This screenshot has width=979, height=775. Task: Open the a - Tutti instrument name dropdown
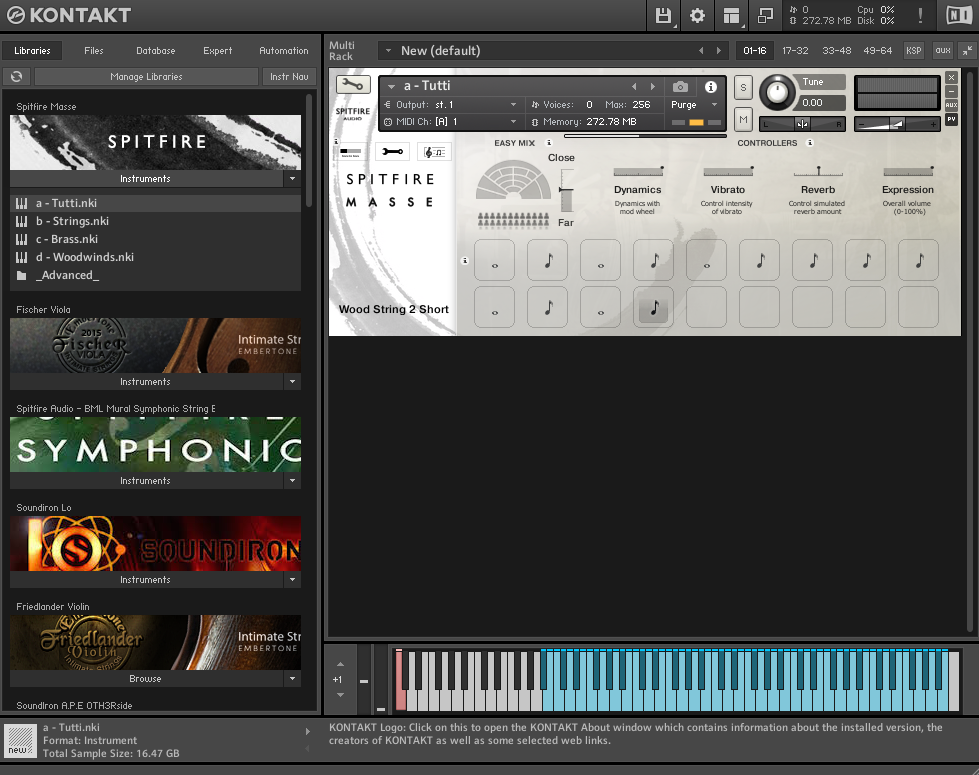[x=391, y=87]
